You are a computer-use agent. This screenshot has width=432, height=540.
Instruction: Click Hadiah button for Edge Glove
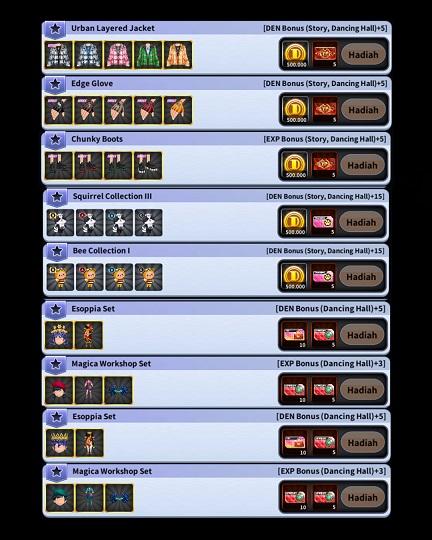tap(363, 110)
